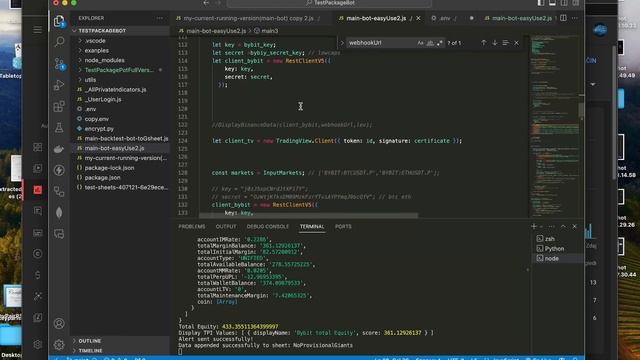640x360 pixels.
Task: Open the Explorer view in activity bar
Action: 59,21
